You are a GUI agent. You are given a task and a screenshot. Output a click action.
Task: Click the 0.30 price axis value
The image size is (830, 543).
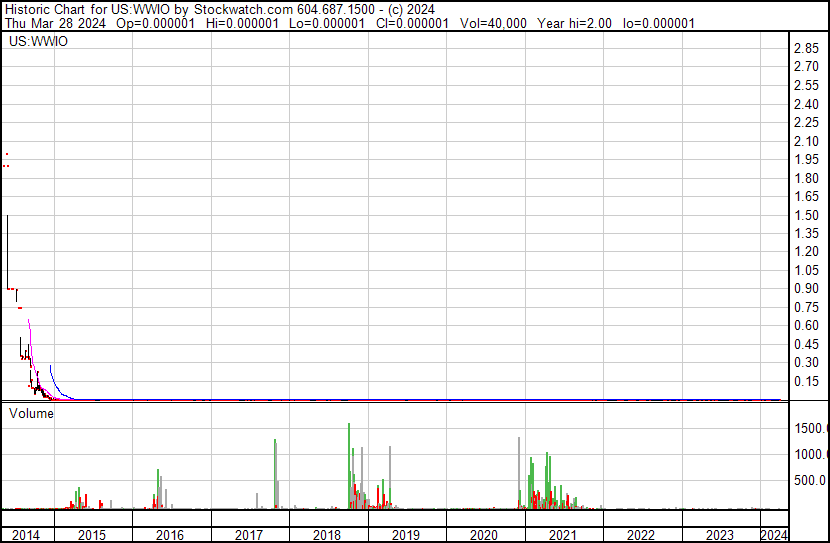click(806, 363)
